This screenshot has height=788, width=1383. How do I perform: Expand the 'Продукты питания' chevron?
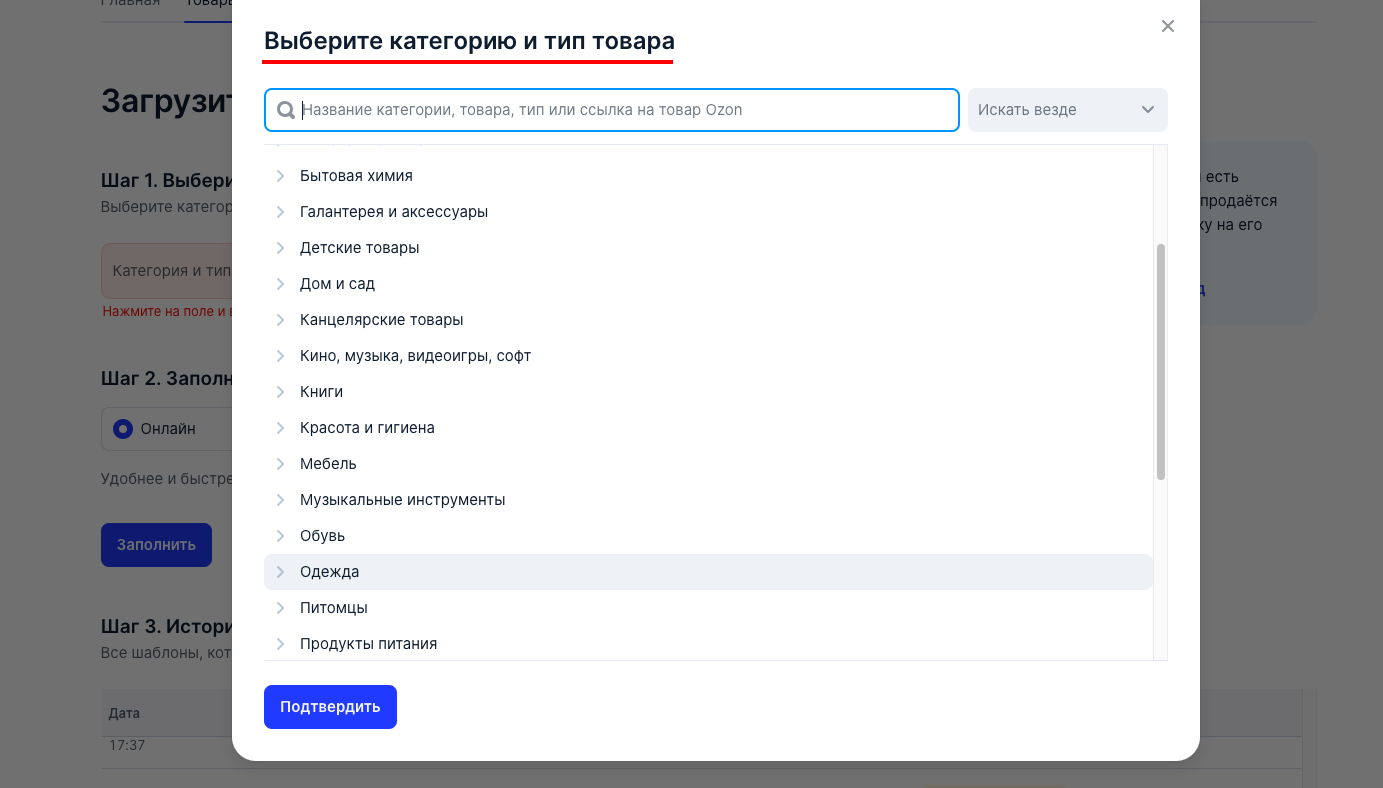coord(281,644)
